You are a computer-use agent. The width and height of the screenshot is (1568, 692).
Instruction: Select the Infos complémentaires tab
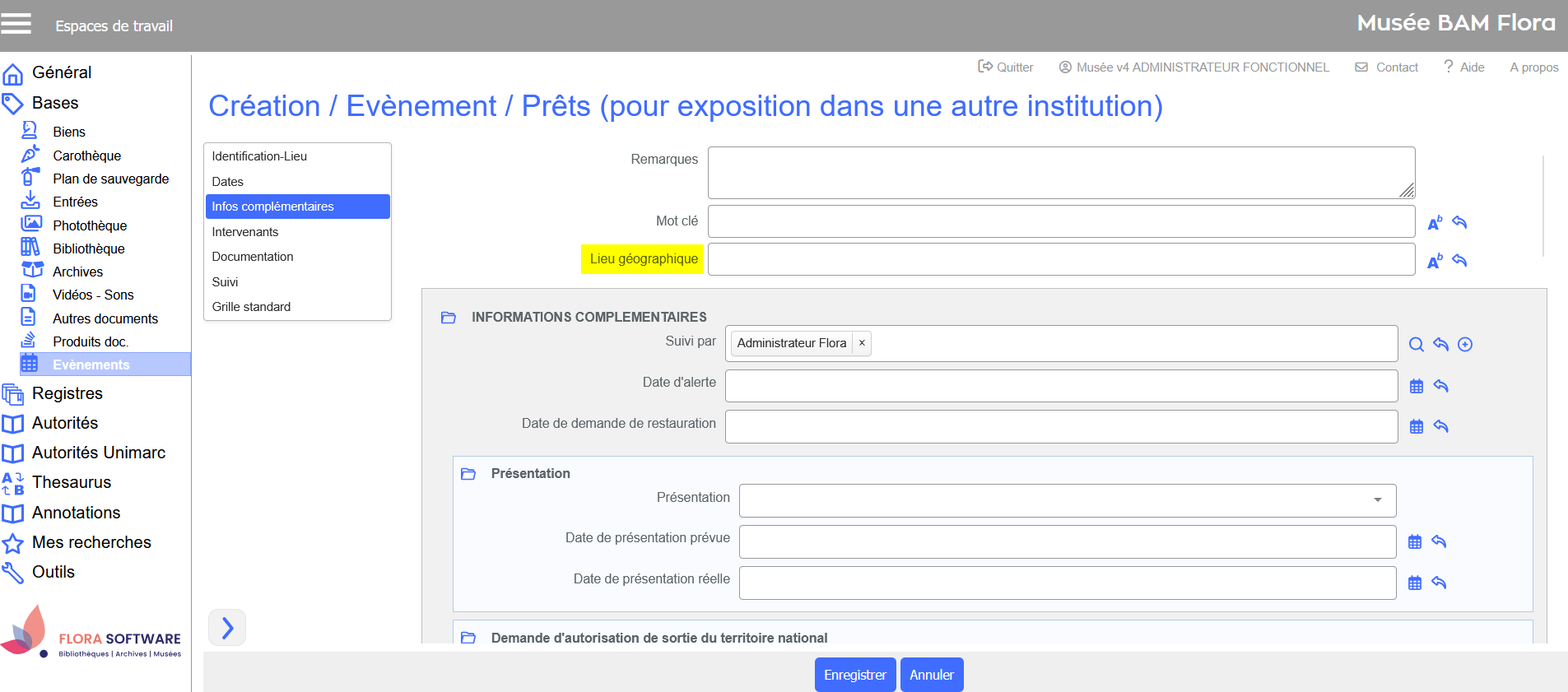pos(297,207)
